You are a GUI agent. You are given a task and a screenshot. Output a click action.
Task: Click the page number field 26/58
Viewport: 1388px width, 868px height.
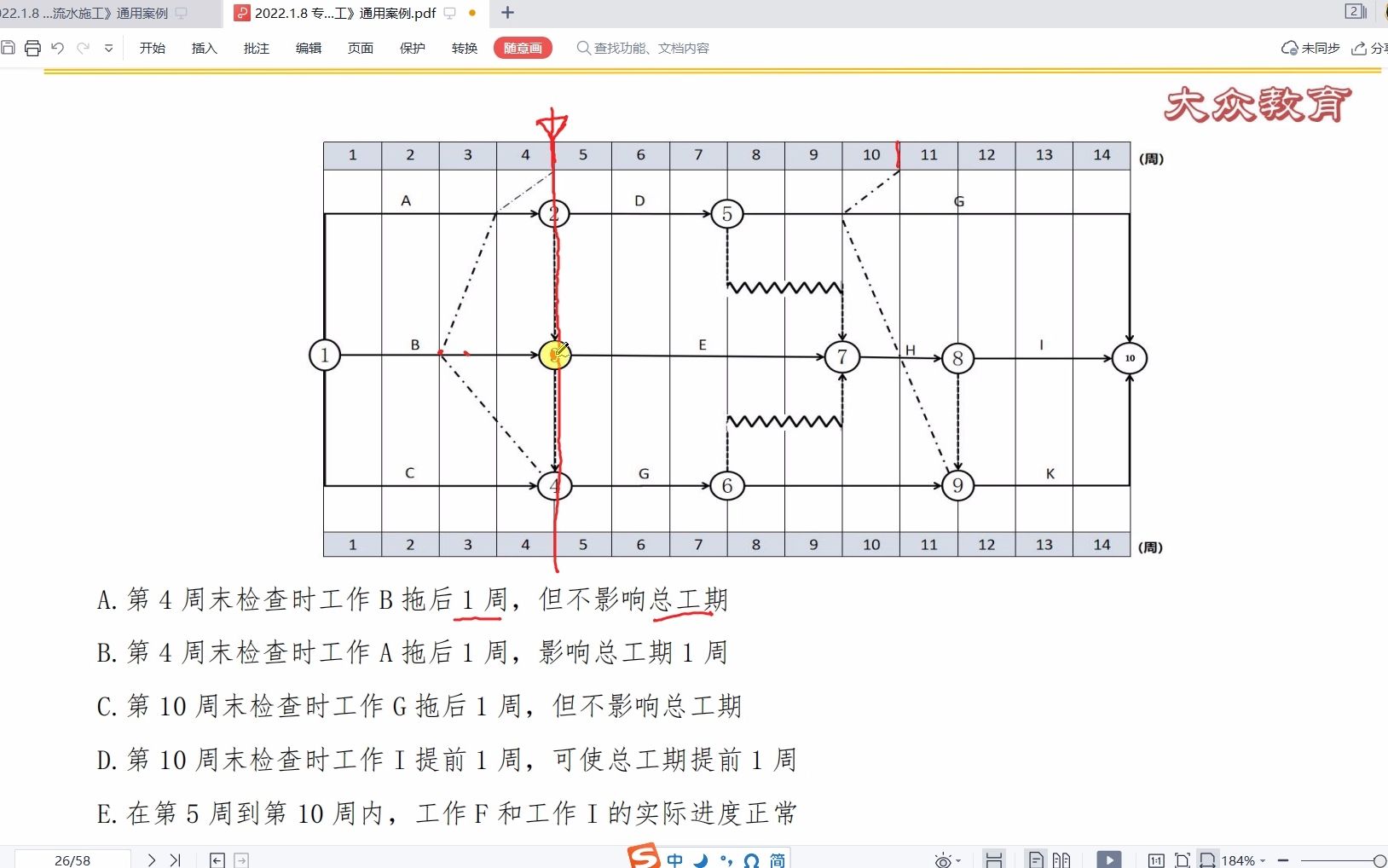pyautogui.click(x=72, y=860)
